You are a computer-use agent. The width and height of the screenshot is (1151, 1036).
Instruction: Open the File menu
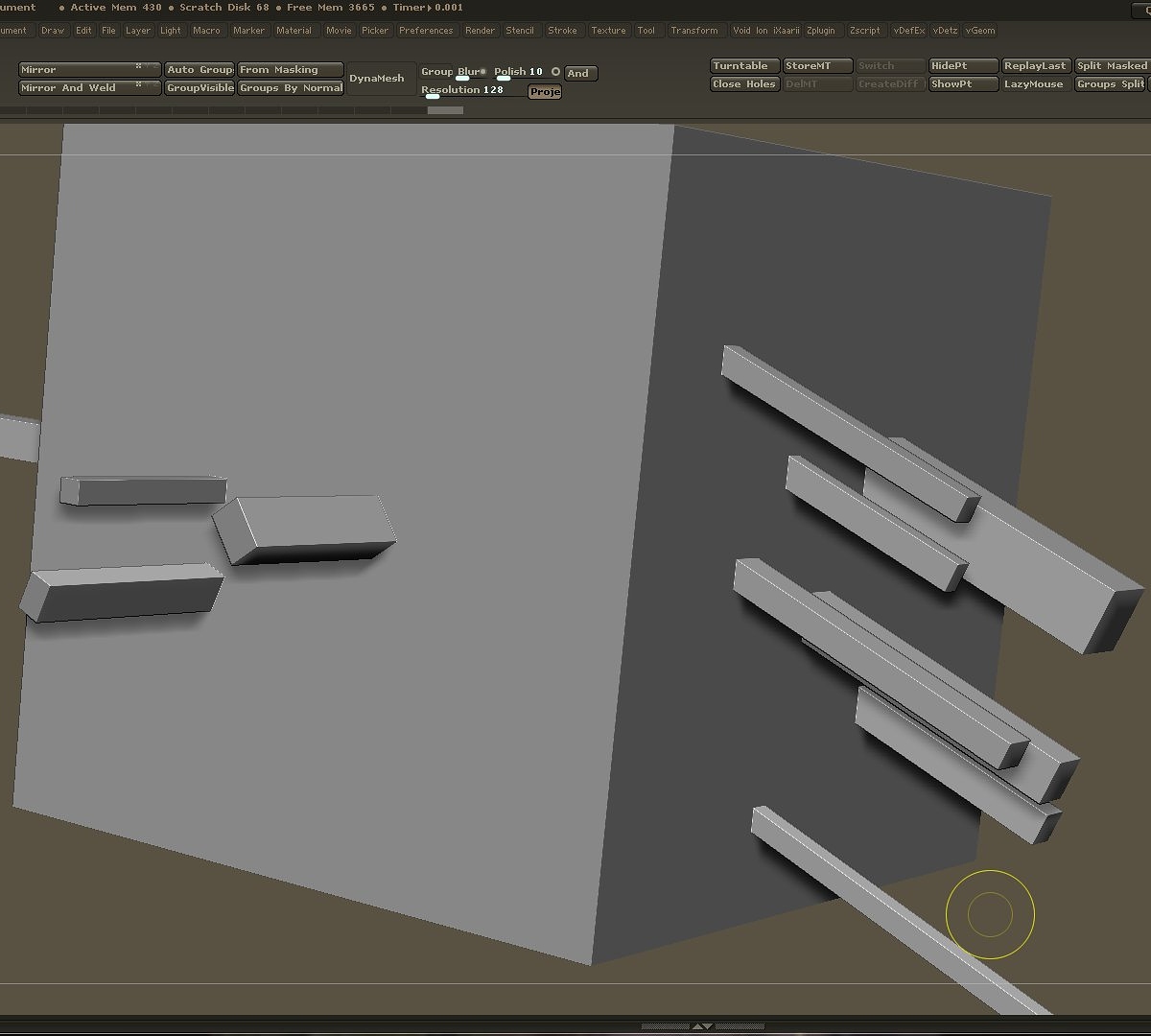point(108,31)
